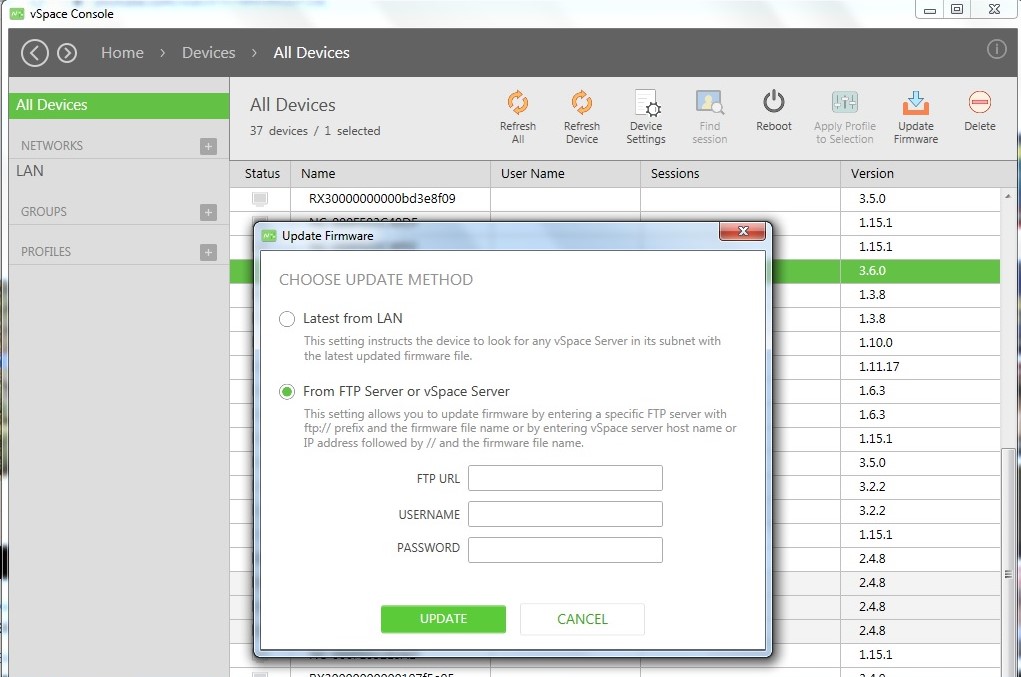Click the scrollbar up arrow in device list
Image resolution: width=1021 pixels, height=677 pixels.
coord(1008,196)
